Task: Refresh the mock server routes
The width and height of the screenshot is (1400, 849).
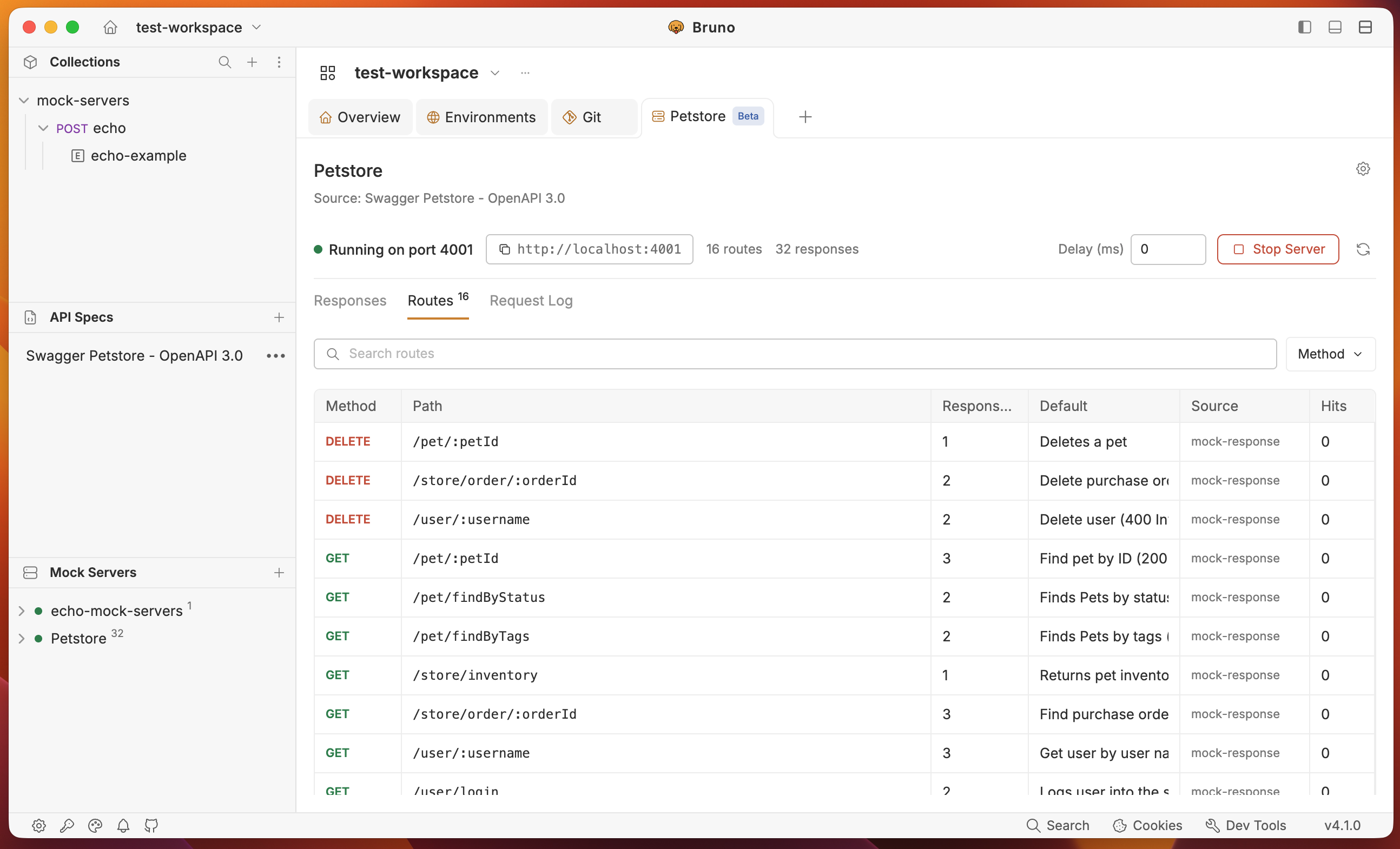Action: click(x=1363, y=249)
